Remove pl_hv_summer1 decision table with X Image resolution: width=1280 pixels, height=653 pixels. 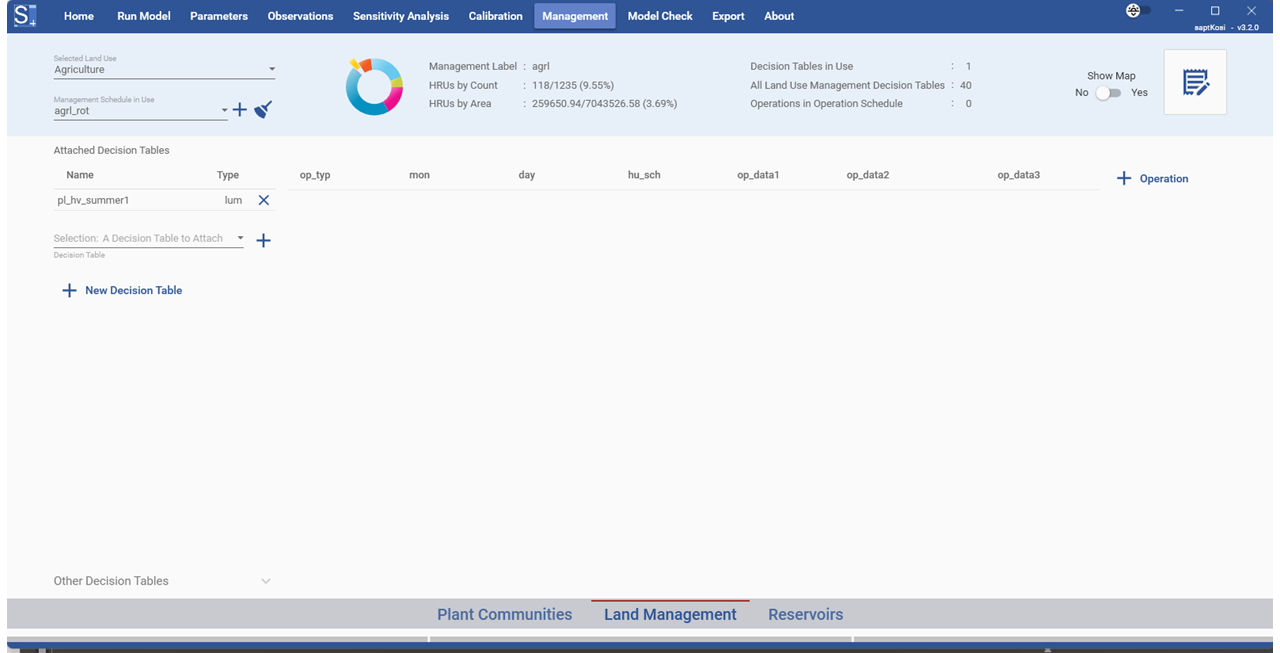(264, 200)
